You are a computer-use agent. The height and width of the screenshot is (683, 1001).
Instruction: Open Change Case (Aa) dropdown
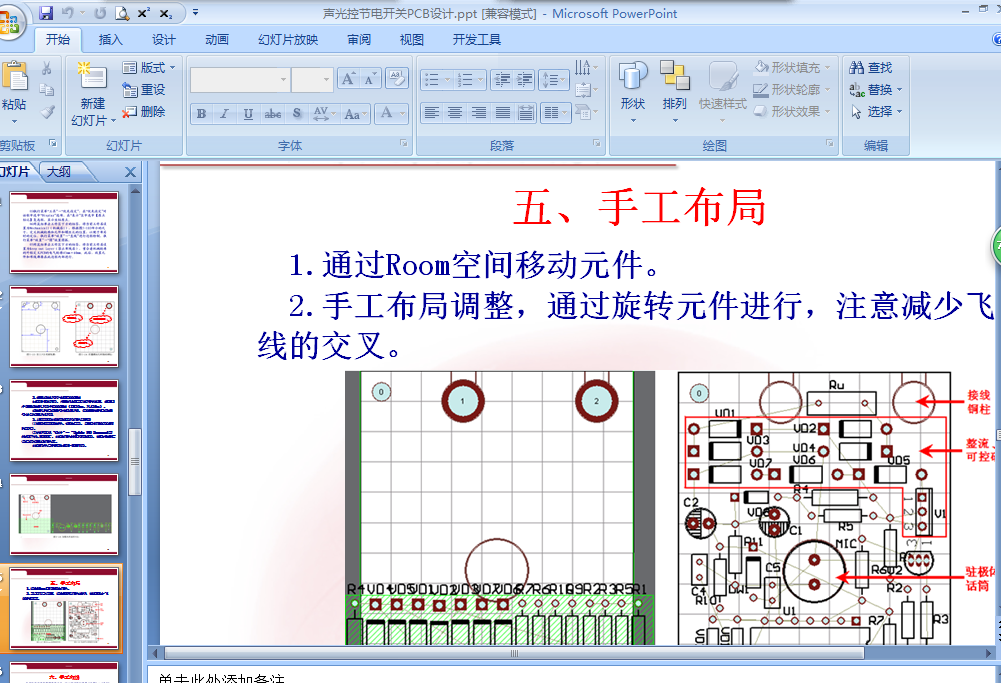[x=356, y=114]
